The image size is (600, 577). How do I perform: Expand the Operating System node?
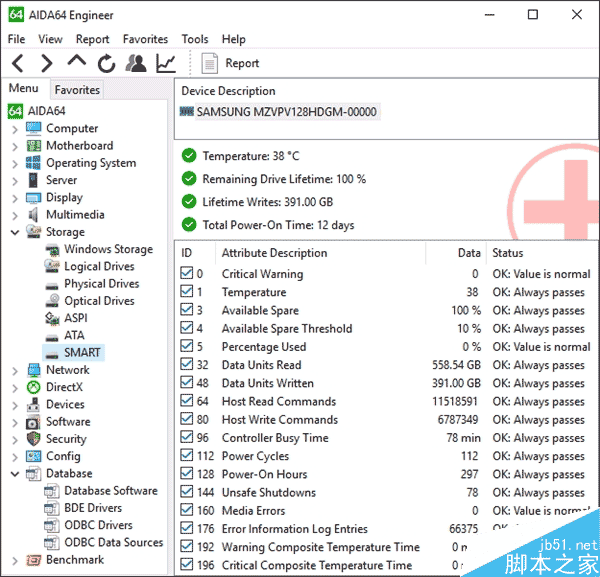coord(15,163)
